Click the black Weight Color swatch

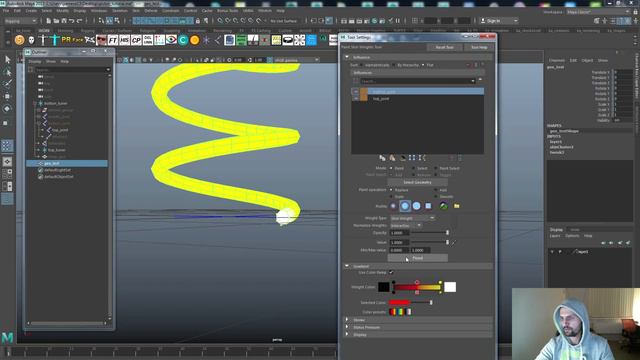pyautogui.click(x=384, y=287)
